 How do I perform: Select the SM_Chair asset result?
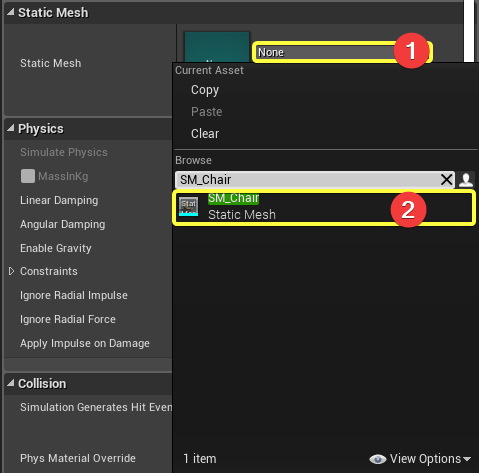[x=324, y=207]
